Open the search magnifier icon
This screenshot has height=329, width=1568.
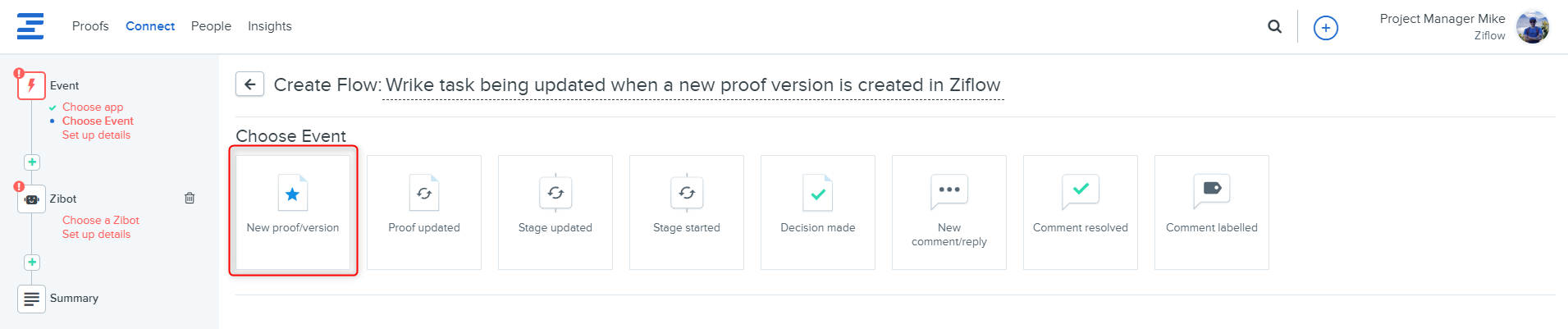[1274, 27]
